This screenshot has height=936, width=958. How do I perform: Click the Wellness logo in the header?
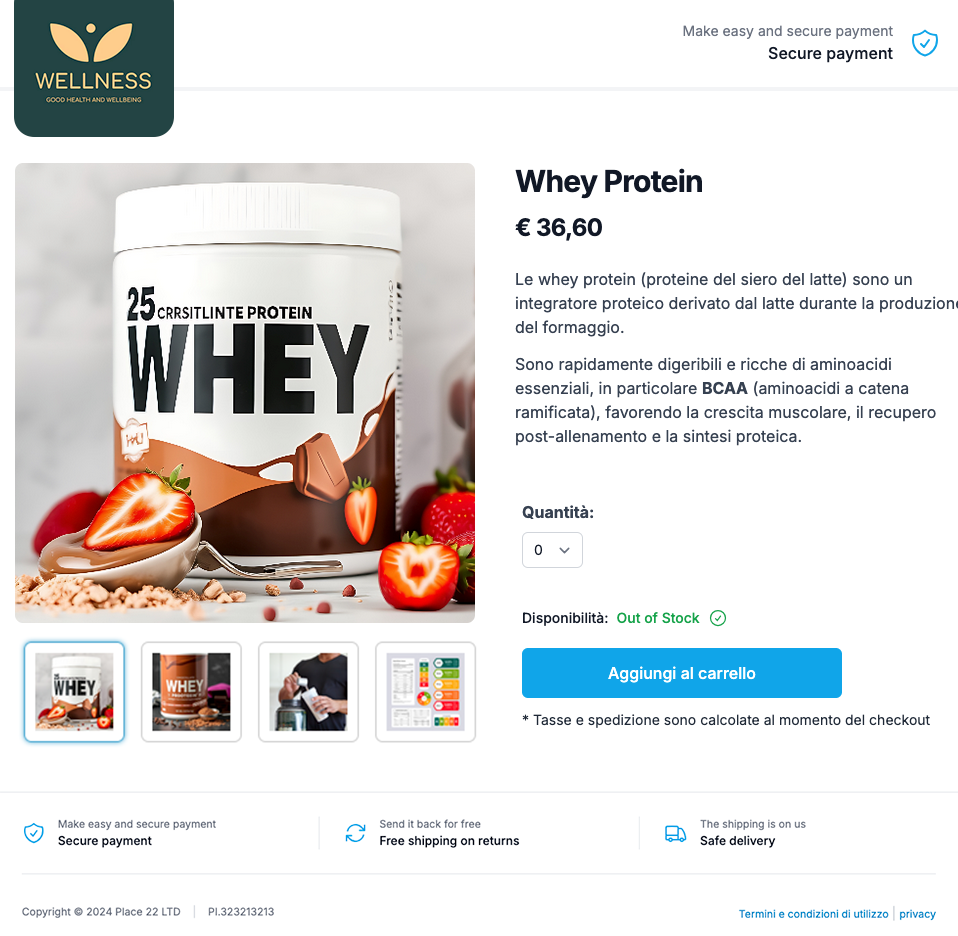coord(94,68)
